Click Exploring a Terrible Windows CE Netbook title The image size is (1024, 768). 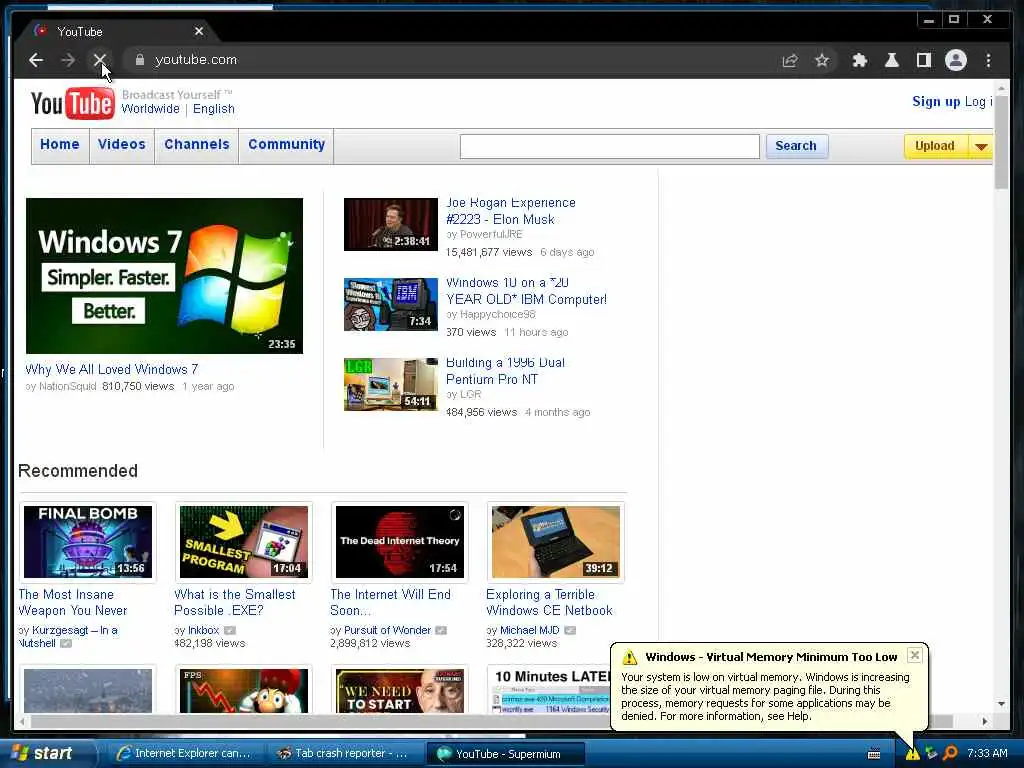(x=549, y=603)
